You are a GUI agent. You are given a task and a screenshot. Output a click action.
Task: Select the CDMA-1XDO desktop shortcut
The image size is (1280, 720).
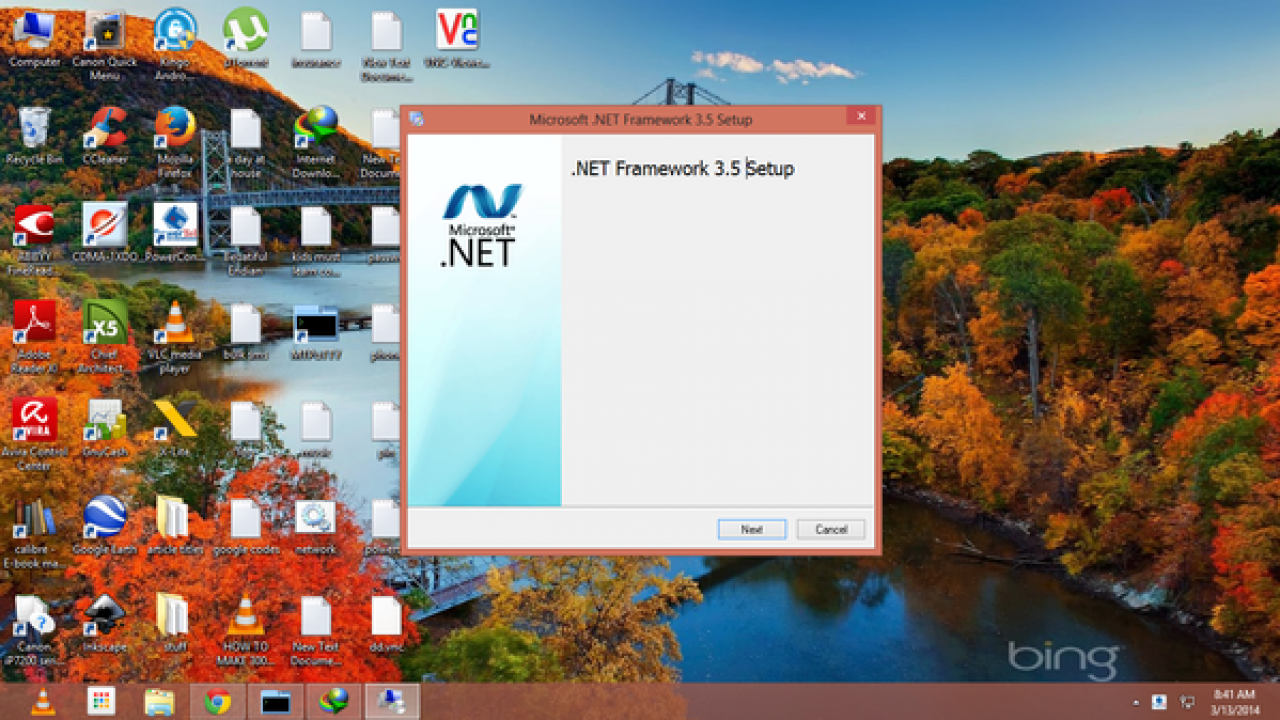pos(105,232)
